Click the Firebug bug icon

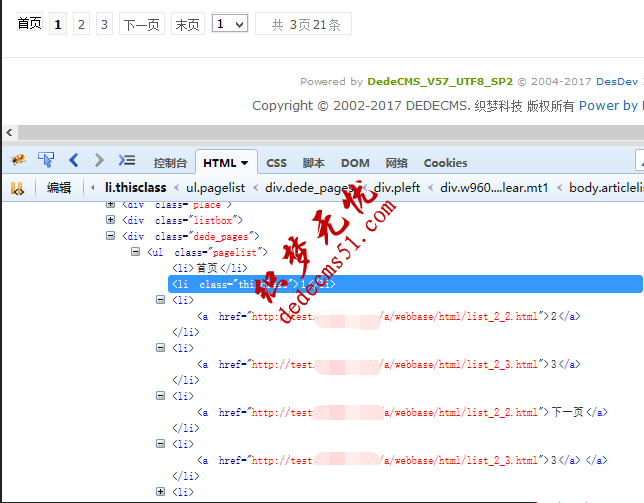coord(18,159)
